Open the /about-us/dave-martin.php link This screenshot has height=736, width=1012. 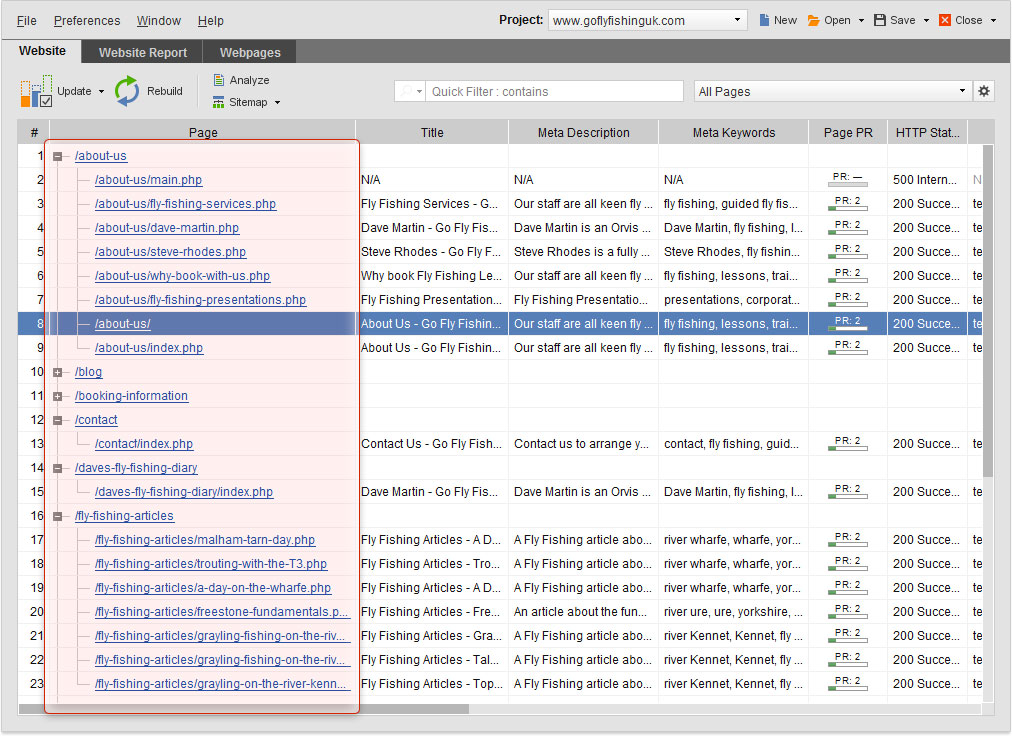(167, 228)
